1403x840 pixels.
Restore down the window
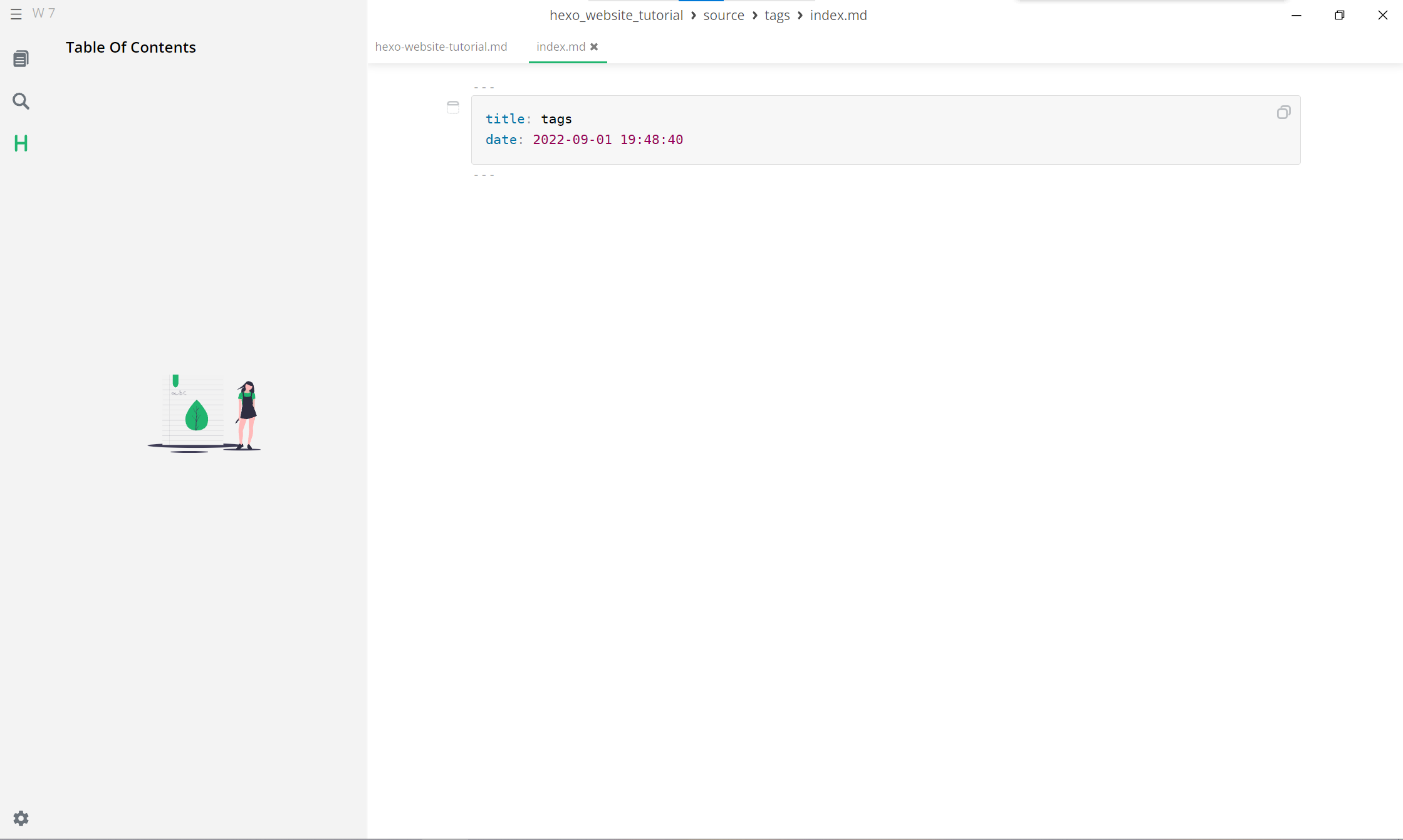point(1339,15)
